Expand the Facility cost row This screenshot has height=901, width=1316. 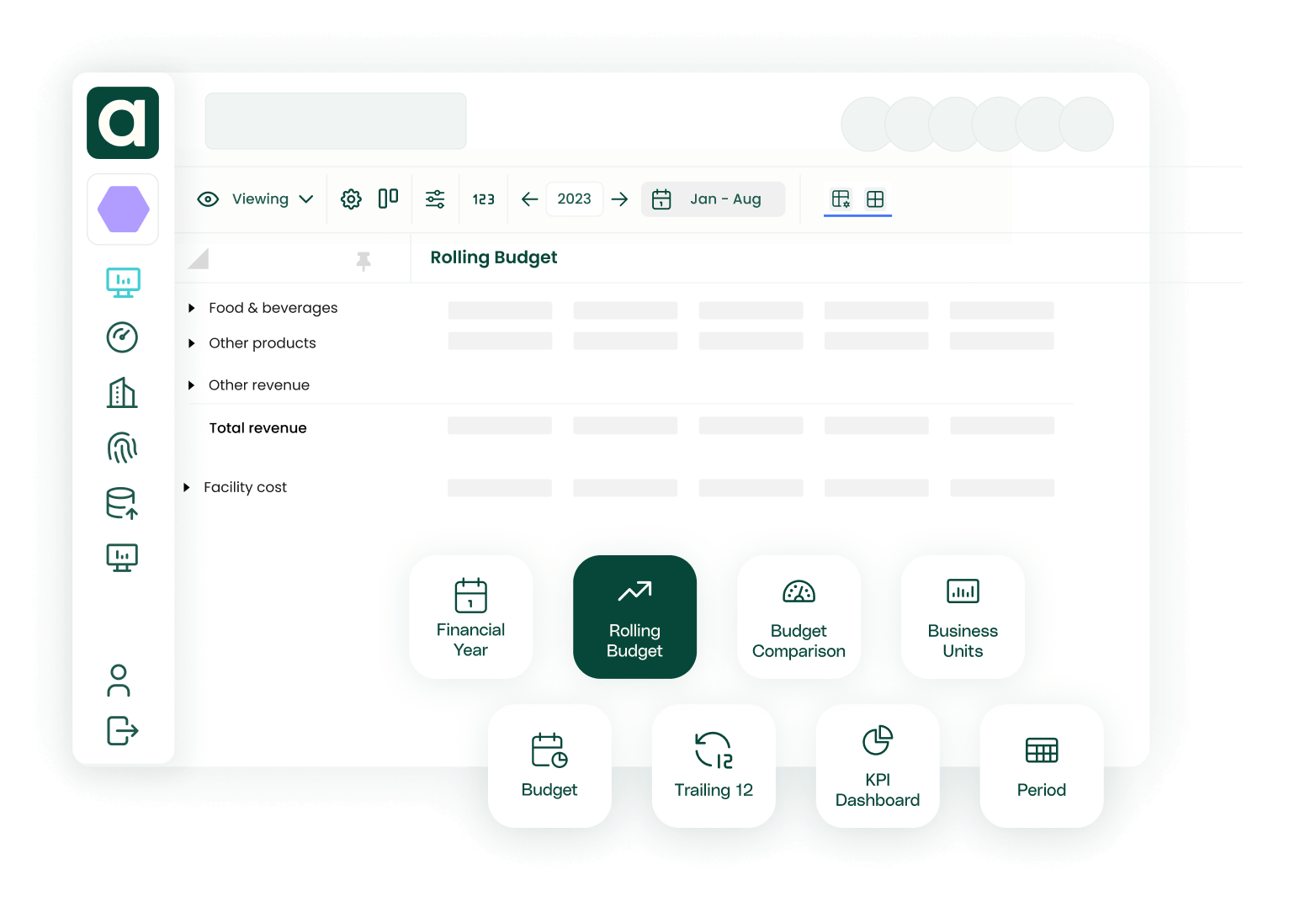tap(187, 487)
